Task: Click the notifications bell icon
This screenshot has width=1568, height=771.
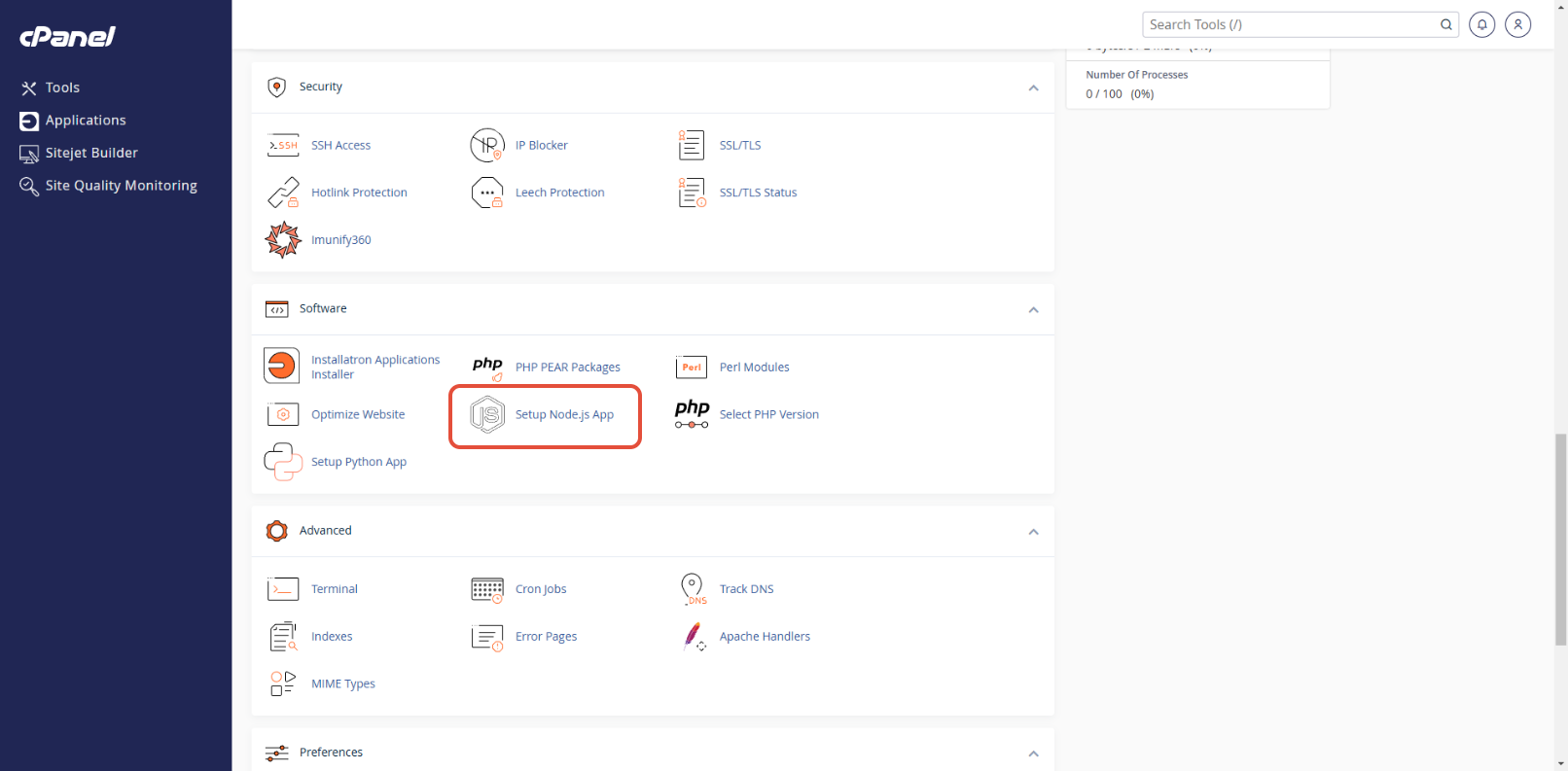Action: [x=1481, y=24]
